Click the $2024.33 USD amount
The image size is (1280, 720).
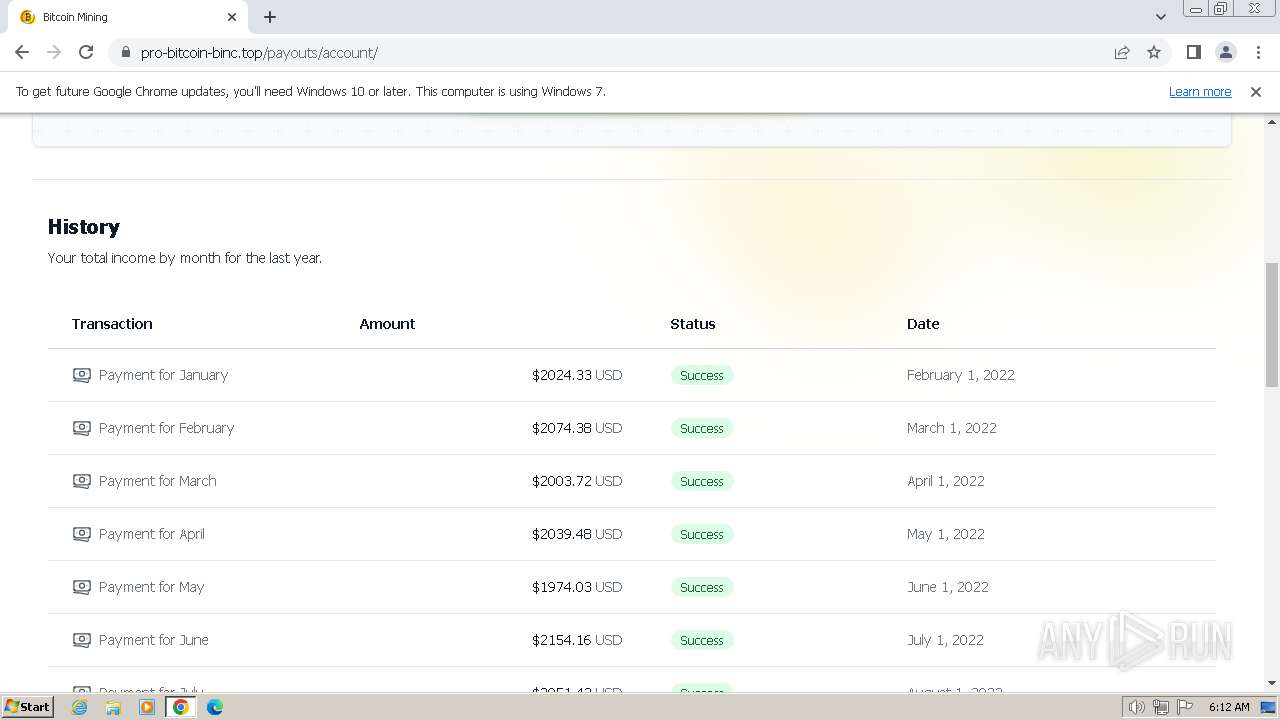pyautogui.click(x=577, y=375)
